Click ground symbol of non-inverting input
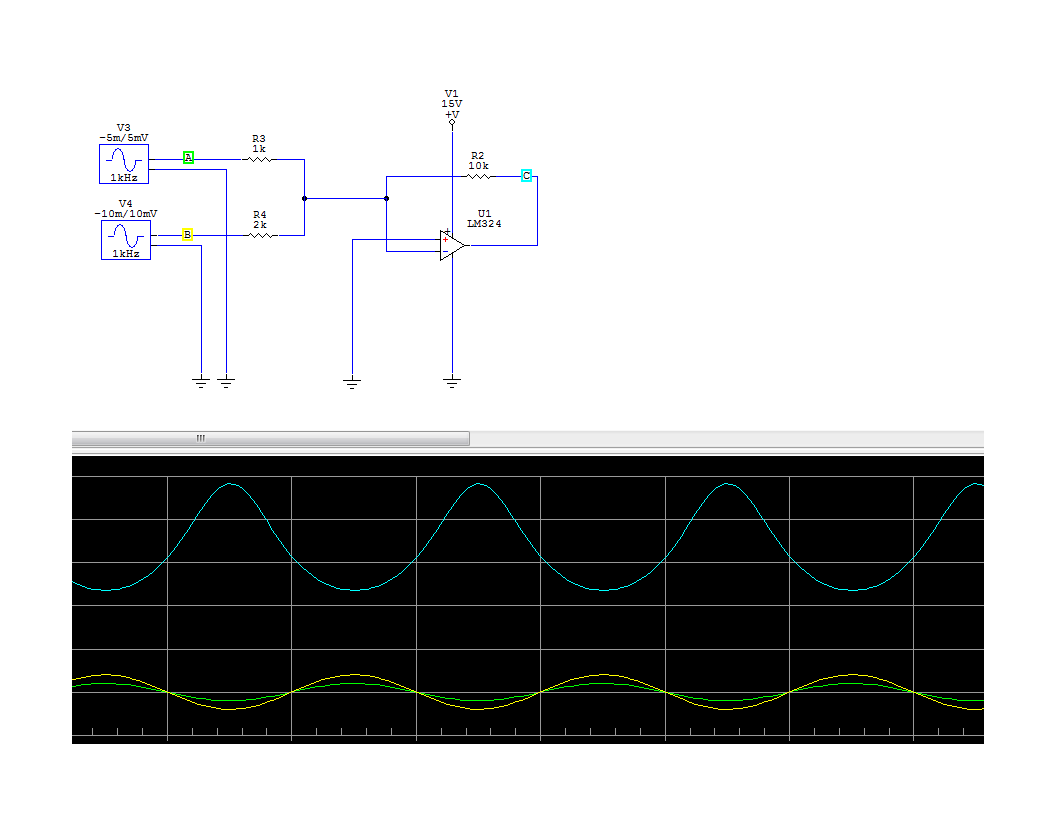This screenshot has width=1056, height=816. click(352, 383)
